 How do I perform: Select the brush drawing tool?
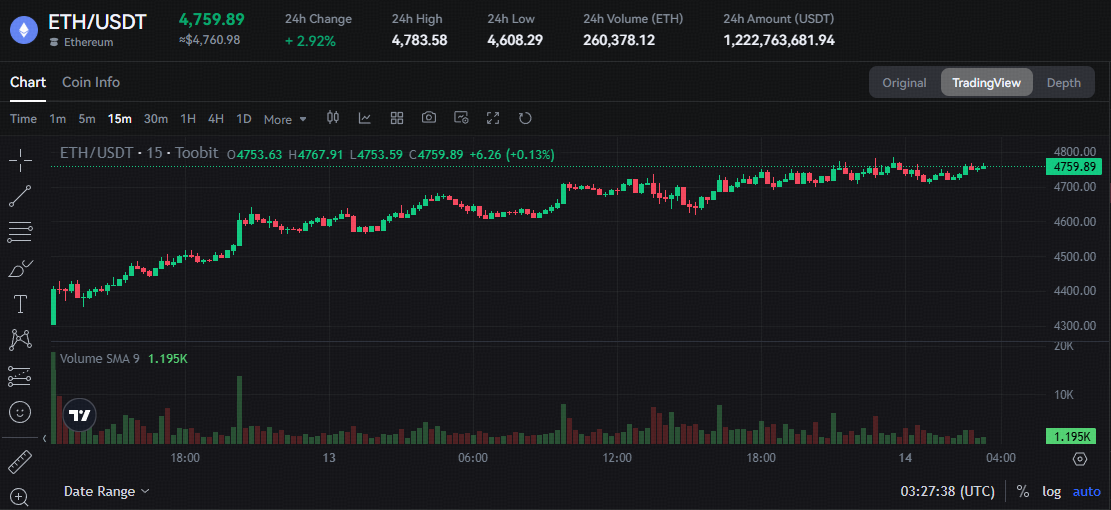tap(21, 269)
